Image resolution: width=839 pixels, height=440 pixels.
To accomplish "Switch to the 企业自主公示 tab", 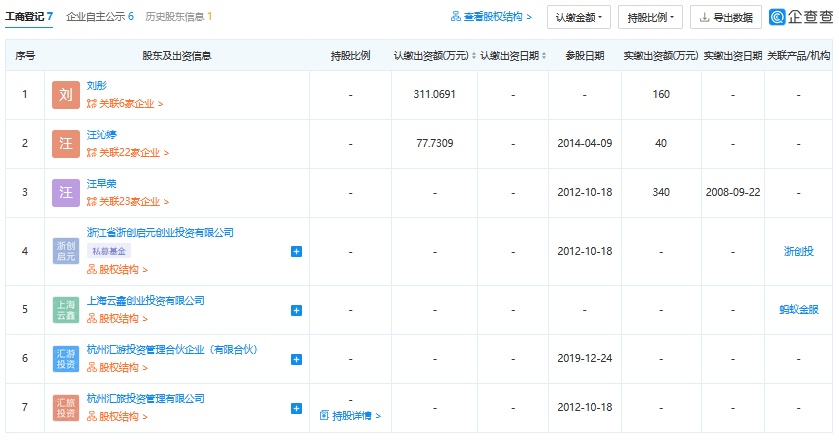I will (x=99, y=17).
